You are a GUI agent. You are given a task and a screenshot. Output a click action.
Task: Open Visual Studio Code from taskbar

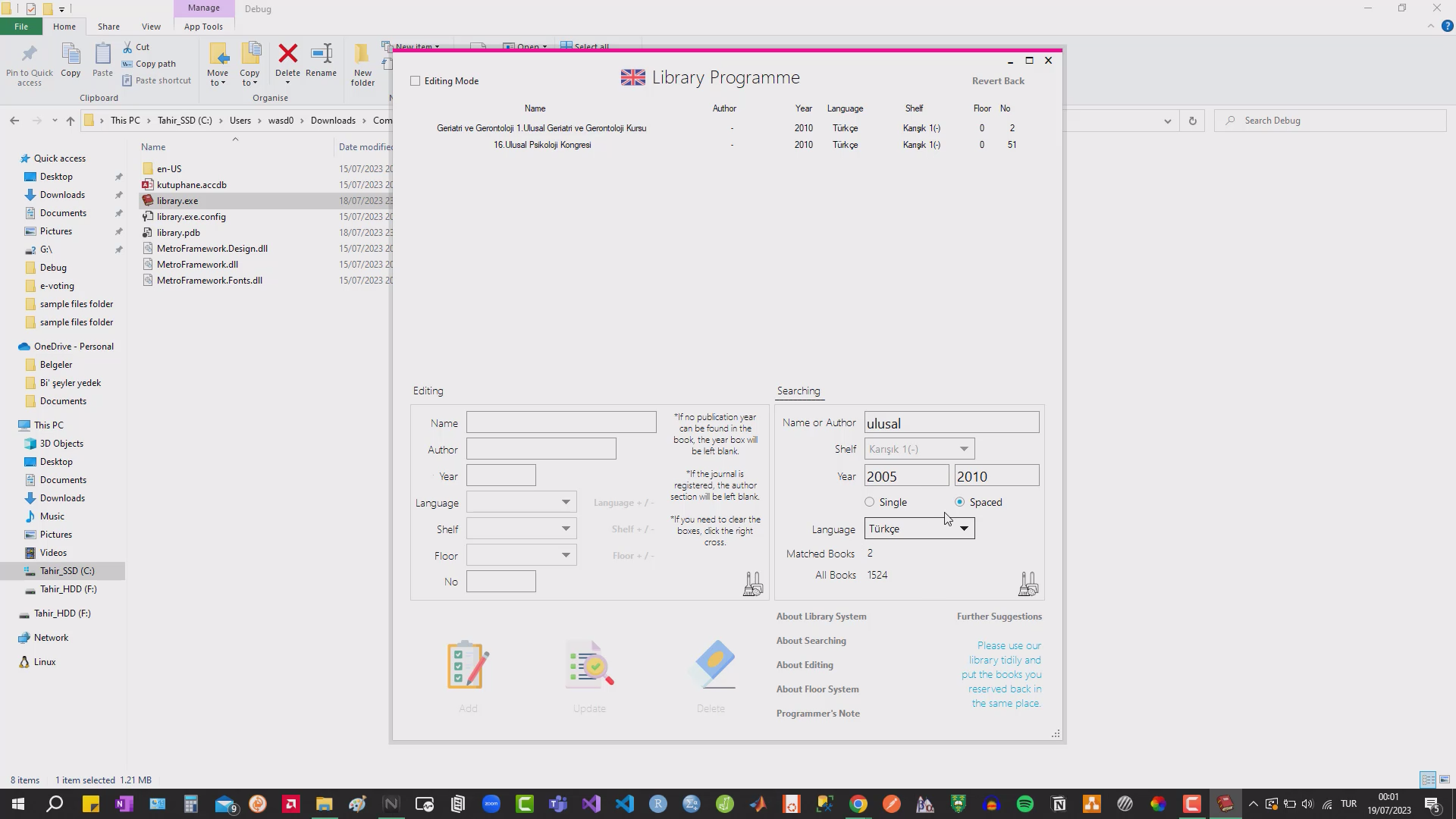625,804
